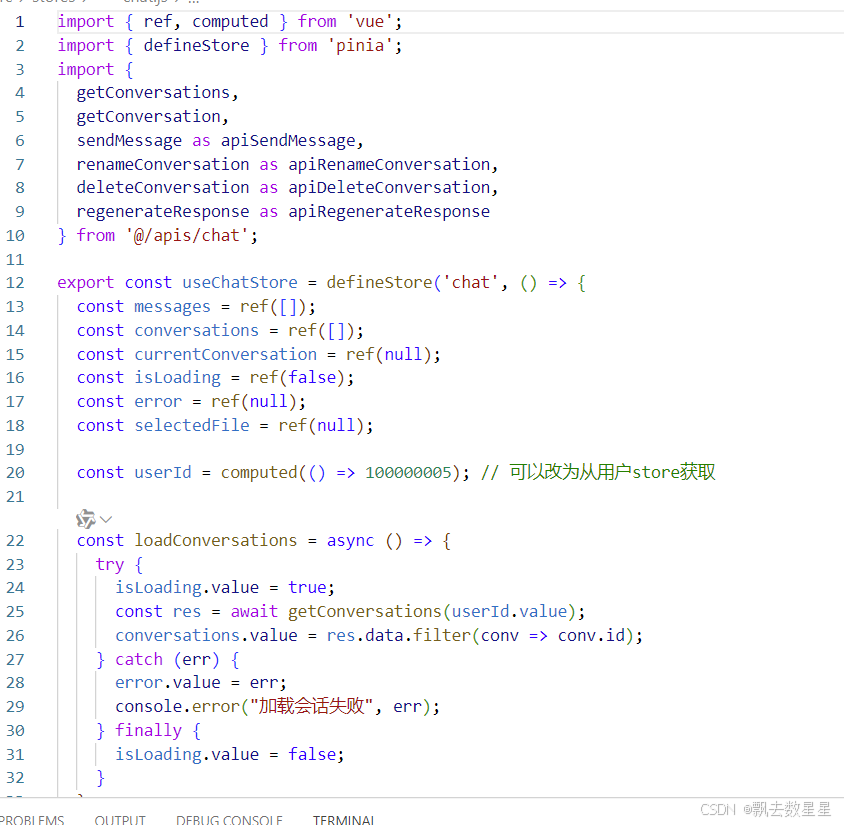The height and width of the screenshot is (825, 844).
Task: Click the AI assistant icon above loadConversations
Action: coord(86,519)
